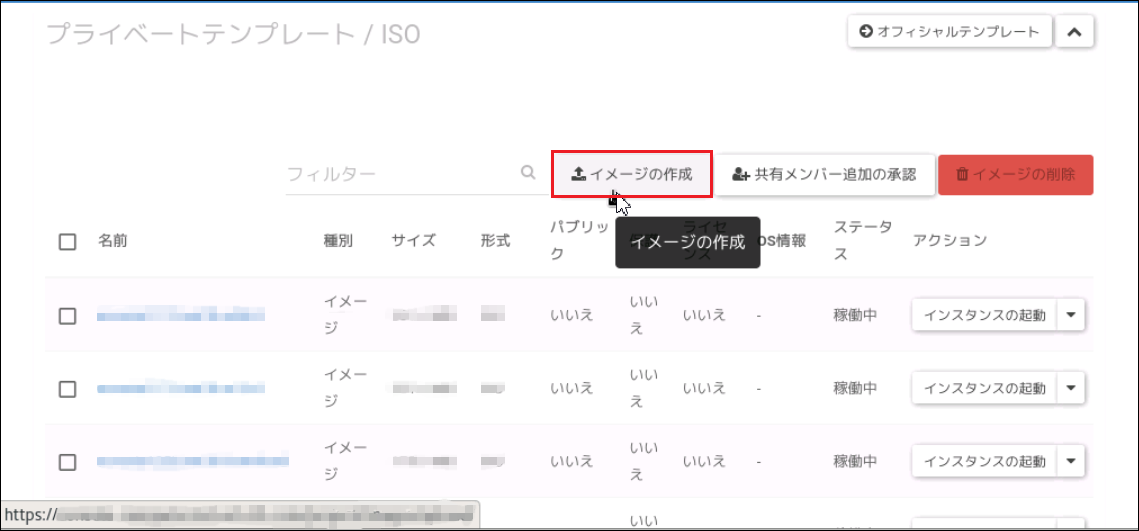The height and width of the screenshot is (531, 1139).
Task: Open the second row image name link
Action: click(x=181, y=388)
